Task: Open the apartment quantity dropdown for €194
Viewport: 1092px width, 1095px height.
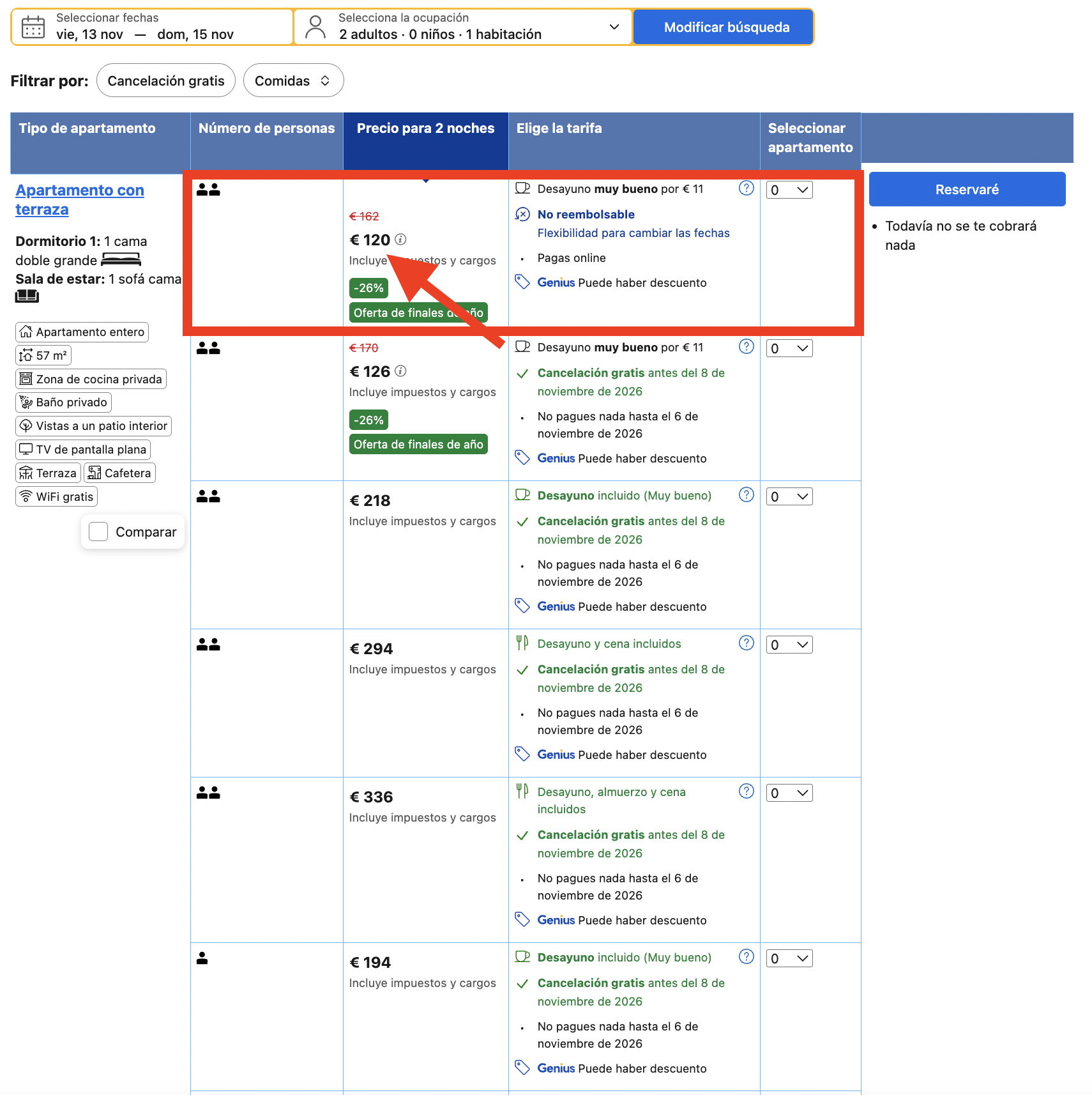Action: pyautogui.click(x=789, y=958)
